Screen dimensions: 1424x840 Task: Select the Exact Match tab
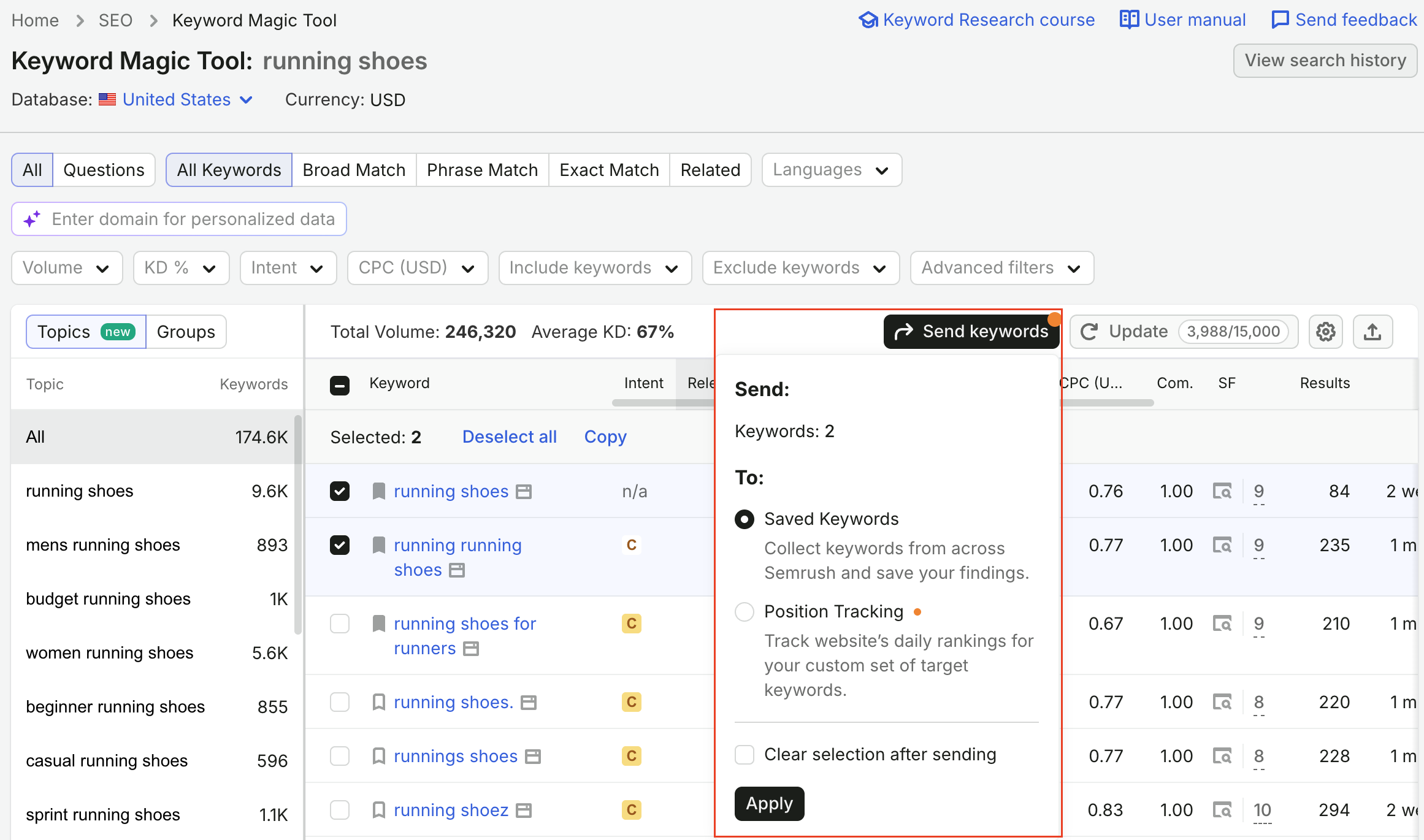point(609,170)
